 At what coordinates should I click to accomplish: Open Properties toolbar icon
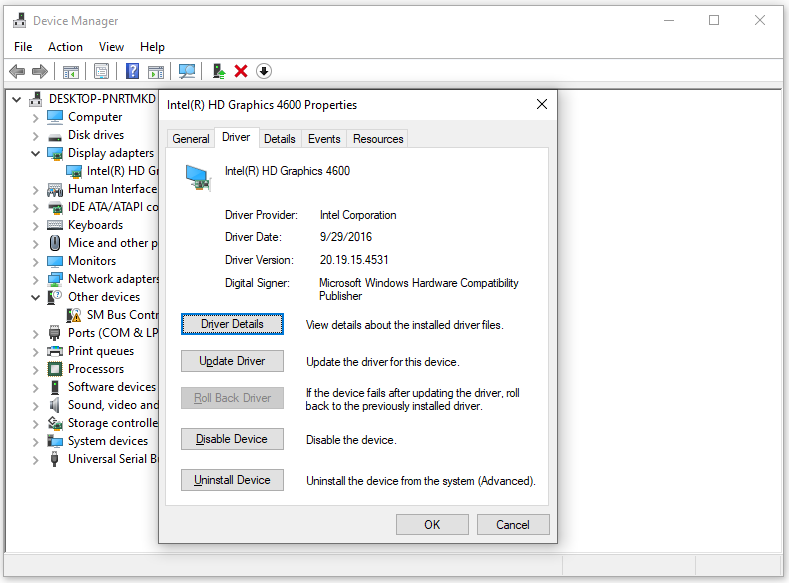point(101,71)
